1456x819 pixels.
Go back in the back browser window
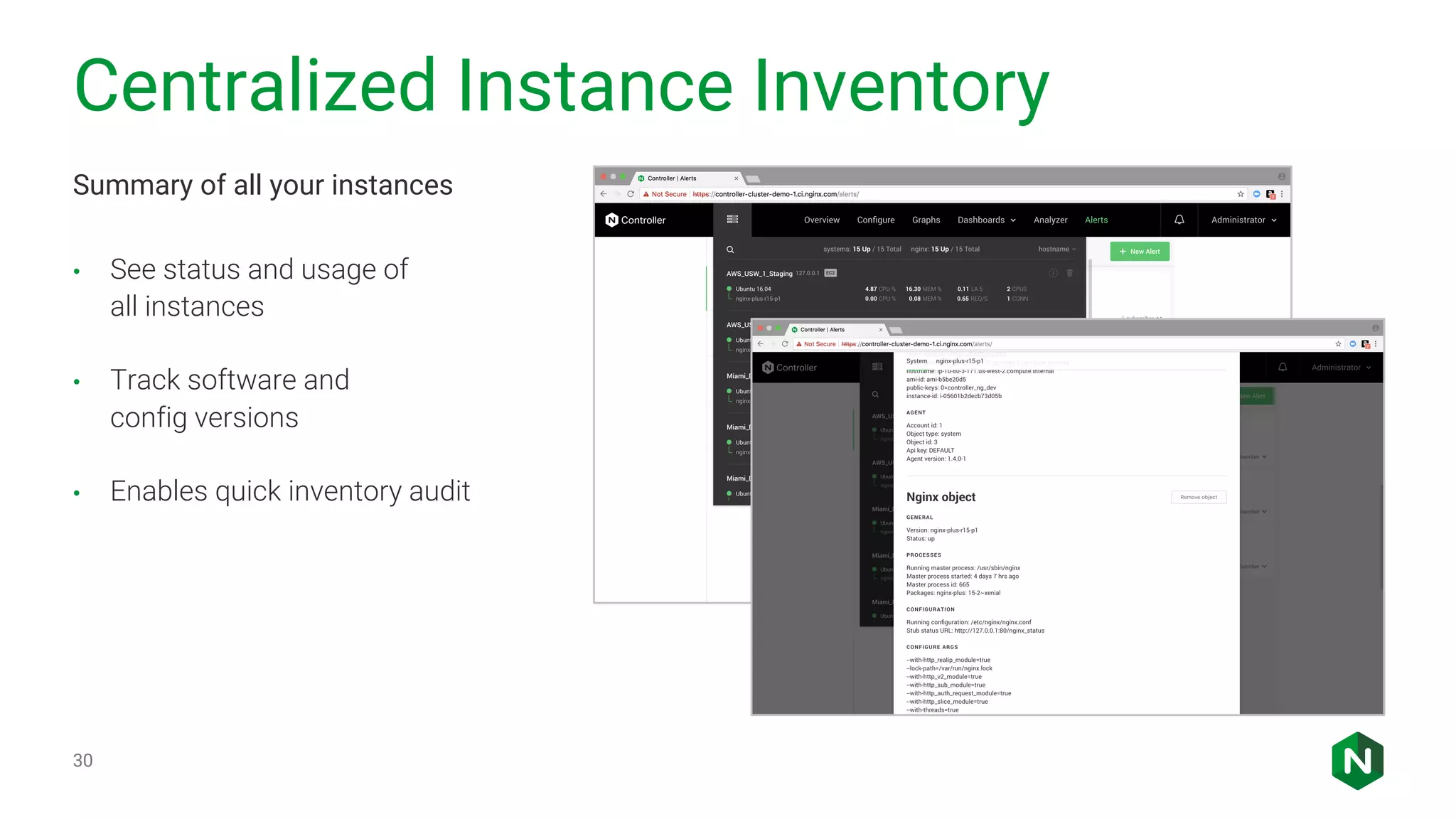tap(604, 194)
